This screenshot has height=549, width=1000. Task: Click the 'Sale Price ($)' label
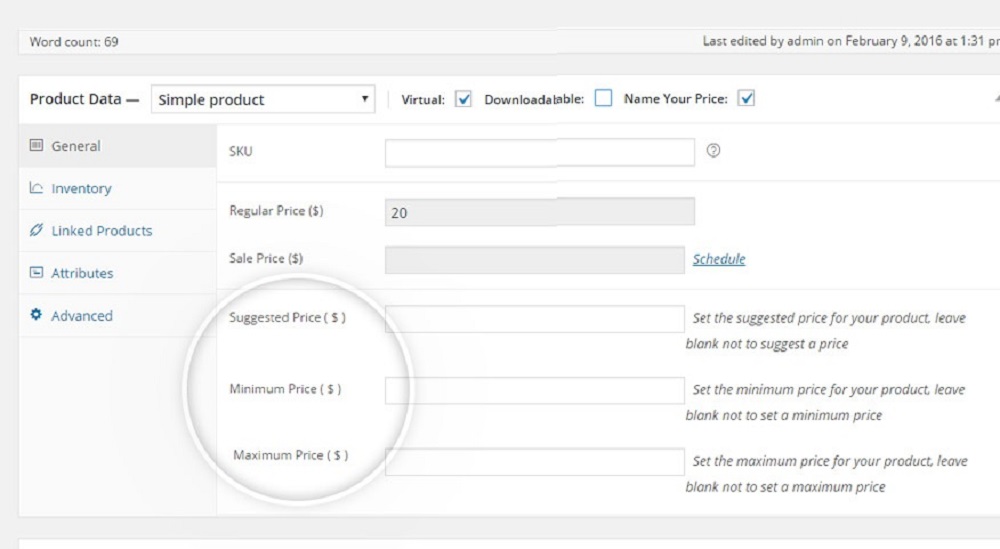(266, 258)
